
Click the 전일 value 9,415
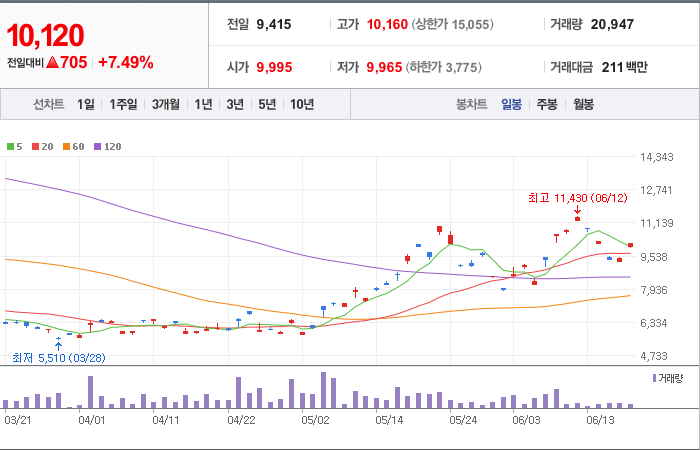pos(274,24)
